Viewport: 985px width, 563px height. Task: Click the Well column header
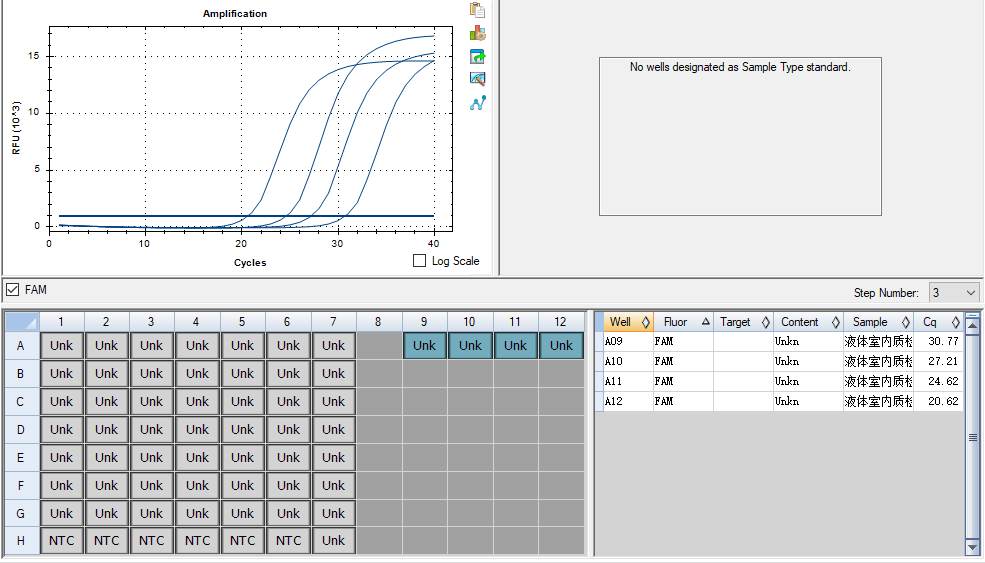pyautogui.click(x=629, y=322)
